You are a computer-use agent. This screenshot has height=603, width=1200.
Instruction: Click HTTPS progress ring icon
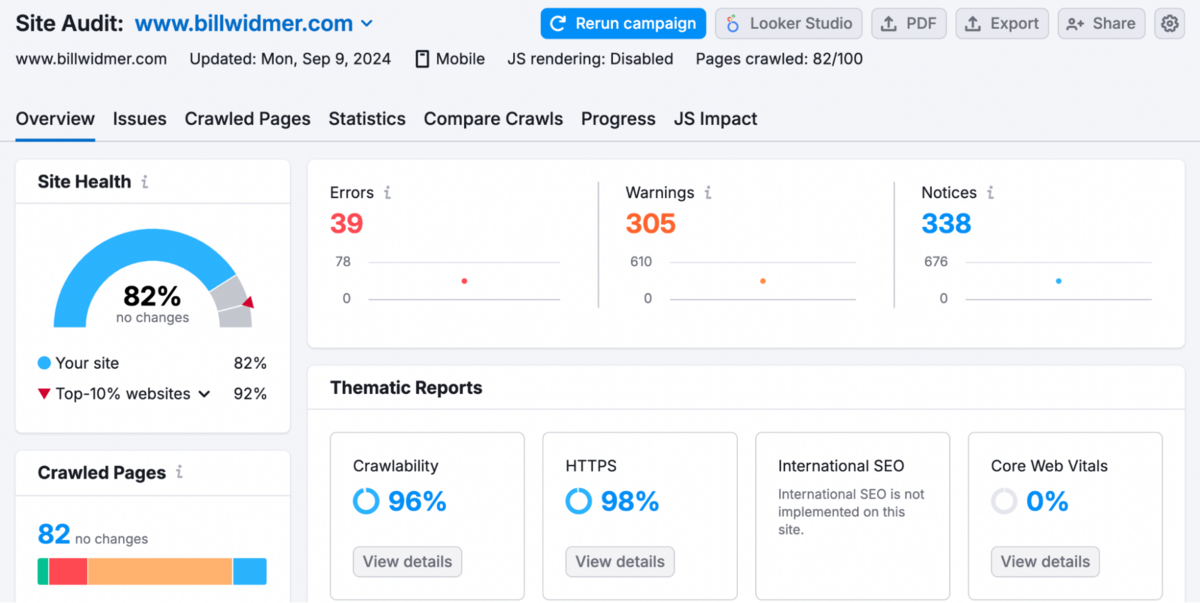pyautogui.click(x=579, y=501)
